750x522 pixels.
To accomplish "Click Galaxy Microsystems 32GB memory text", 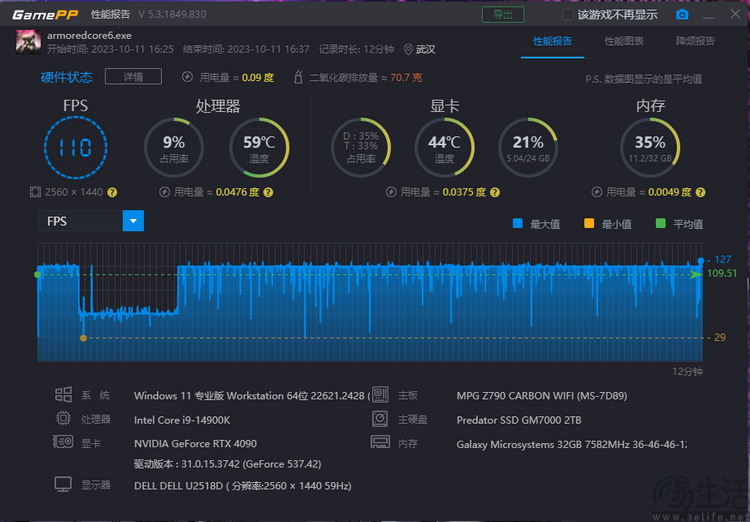I will (572, 444).
